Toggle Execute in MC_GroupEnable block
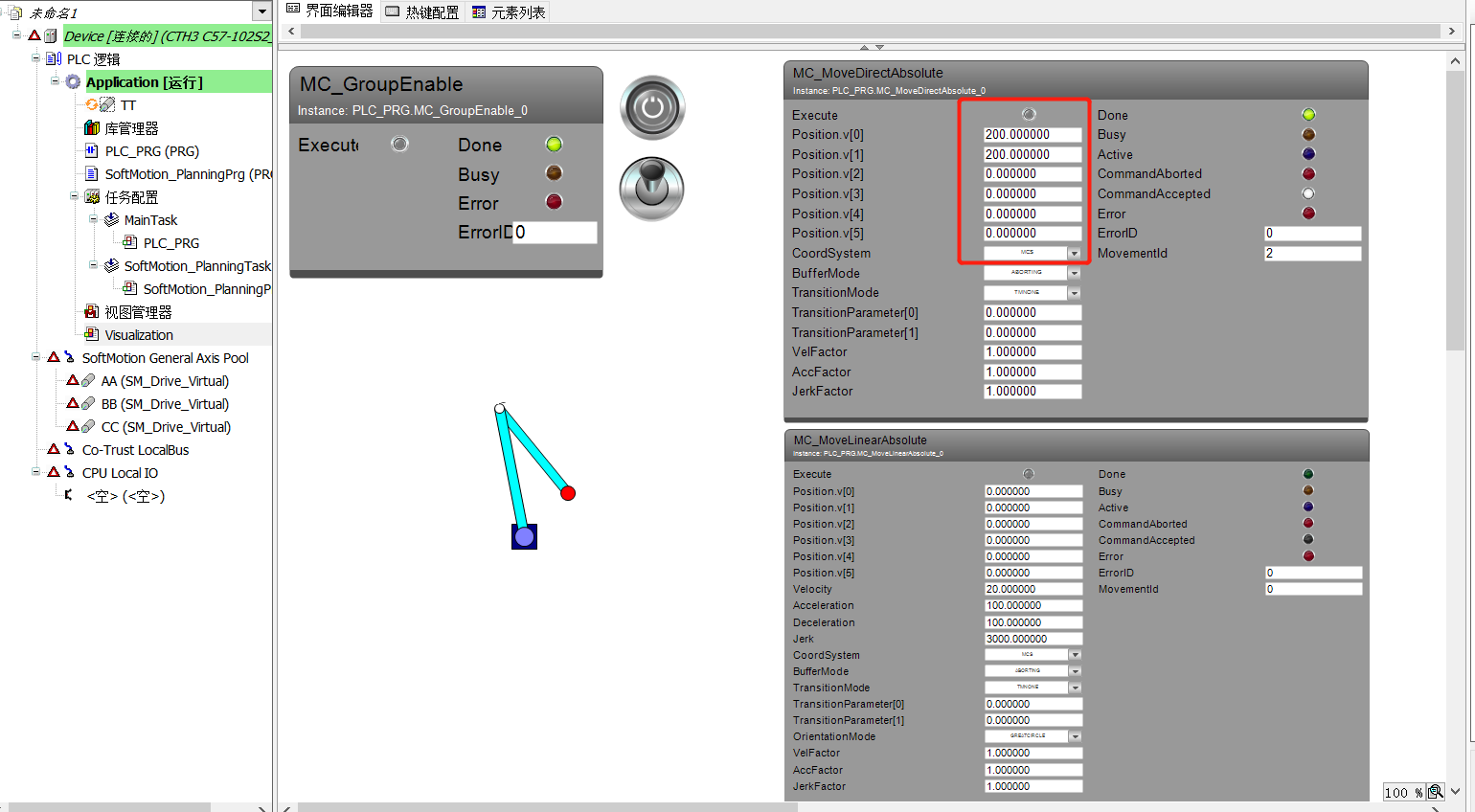Screen dimensions: 1475x812 point(400,145)
